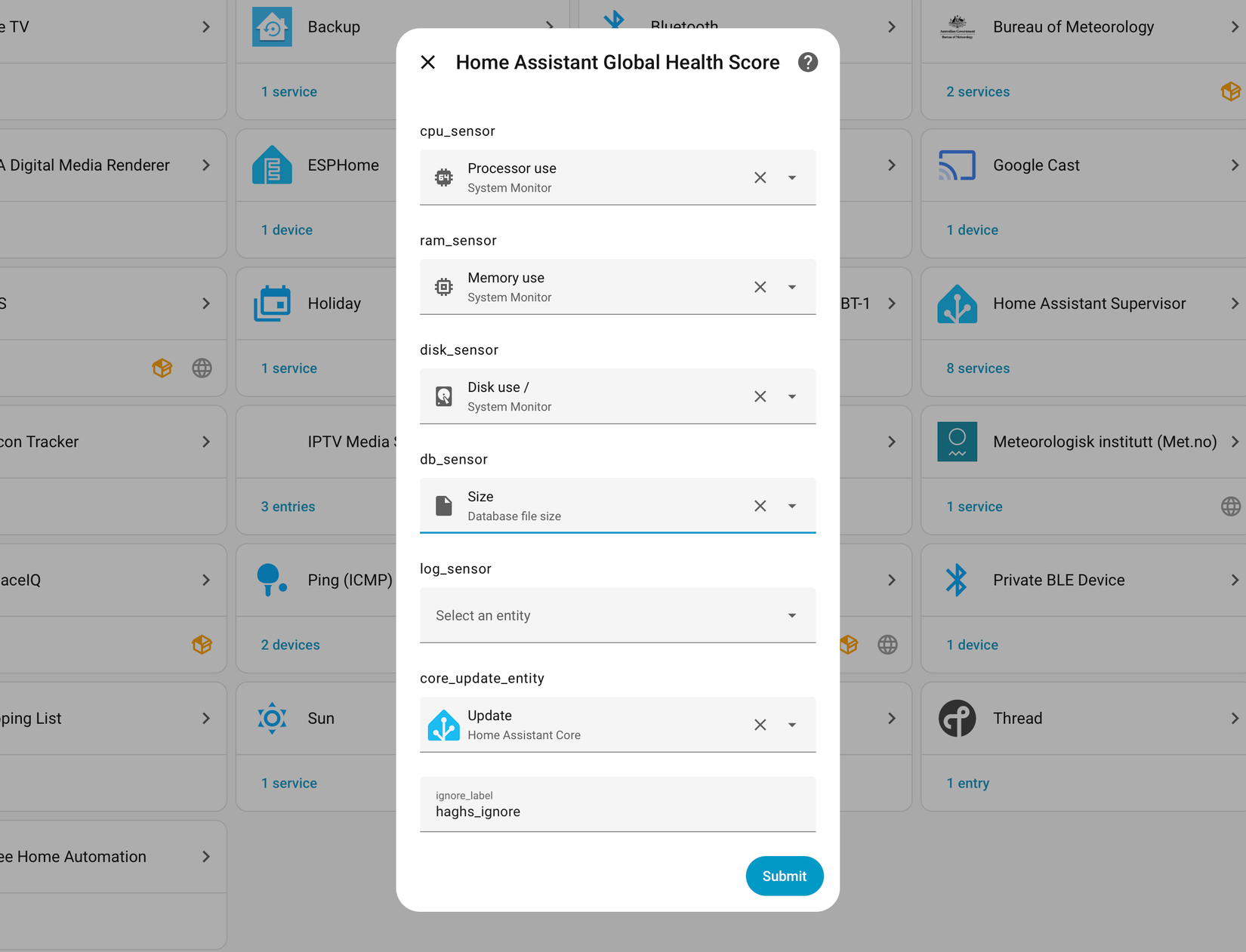
Task: Edit the ignore_label text field
Action: 617,811
